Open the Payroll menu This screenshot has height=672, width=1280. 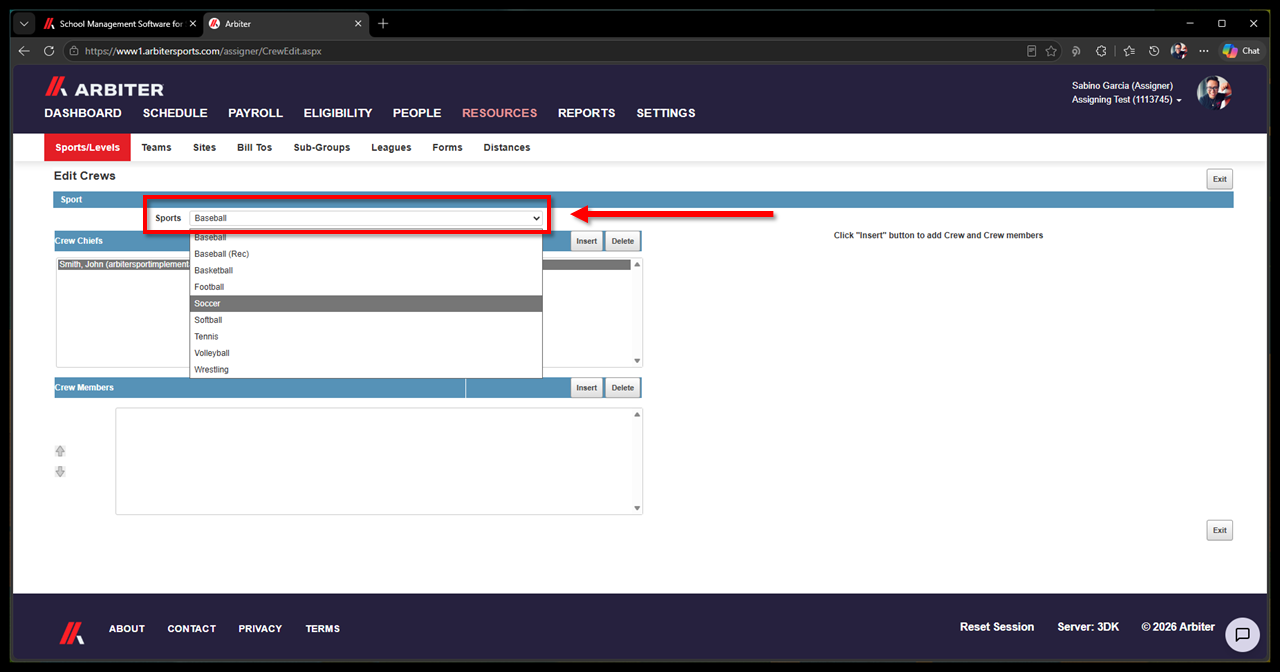point(255,113)
